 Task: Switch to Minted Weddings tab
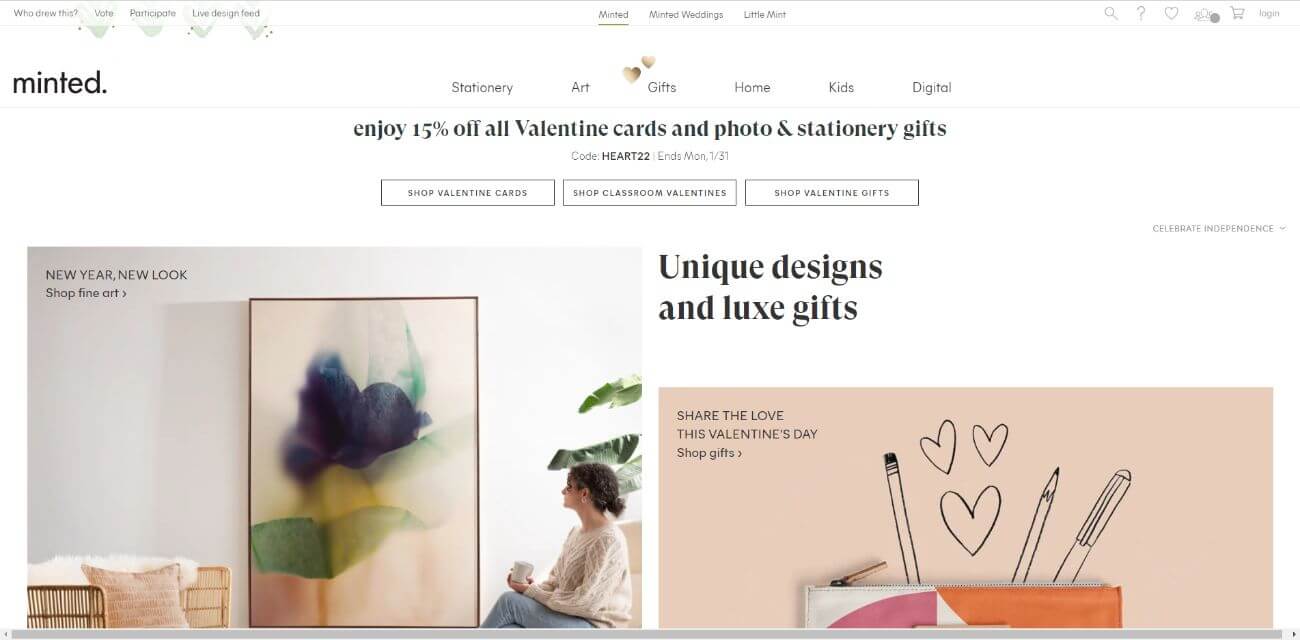coord(686,14)
